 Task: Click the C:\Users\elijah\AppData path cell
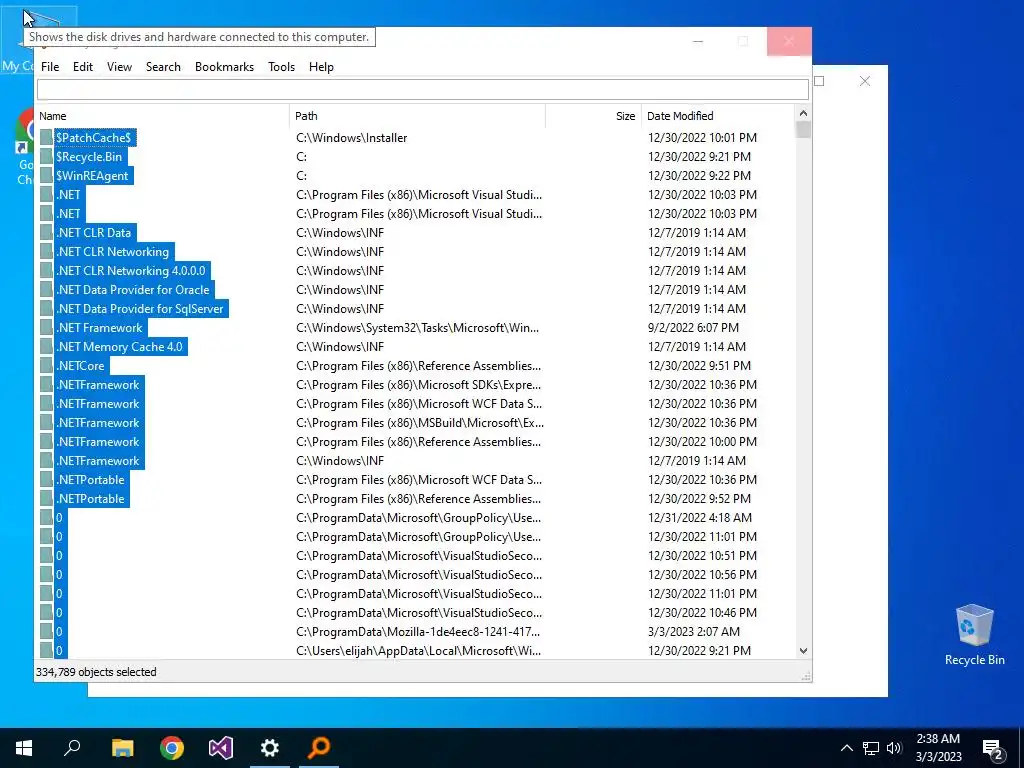[418, 650]
